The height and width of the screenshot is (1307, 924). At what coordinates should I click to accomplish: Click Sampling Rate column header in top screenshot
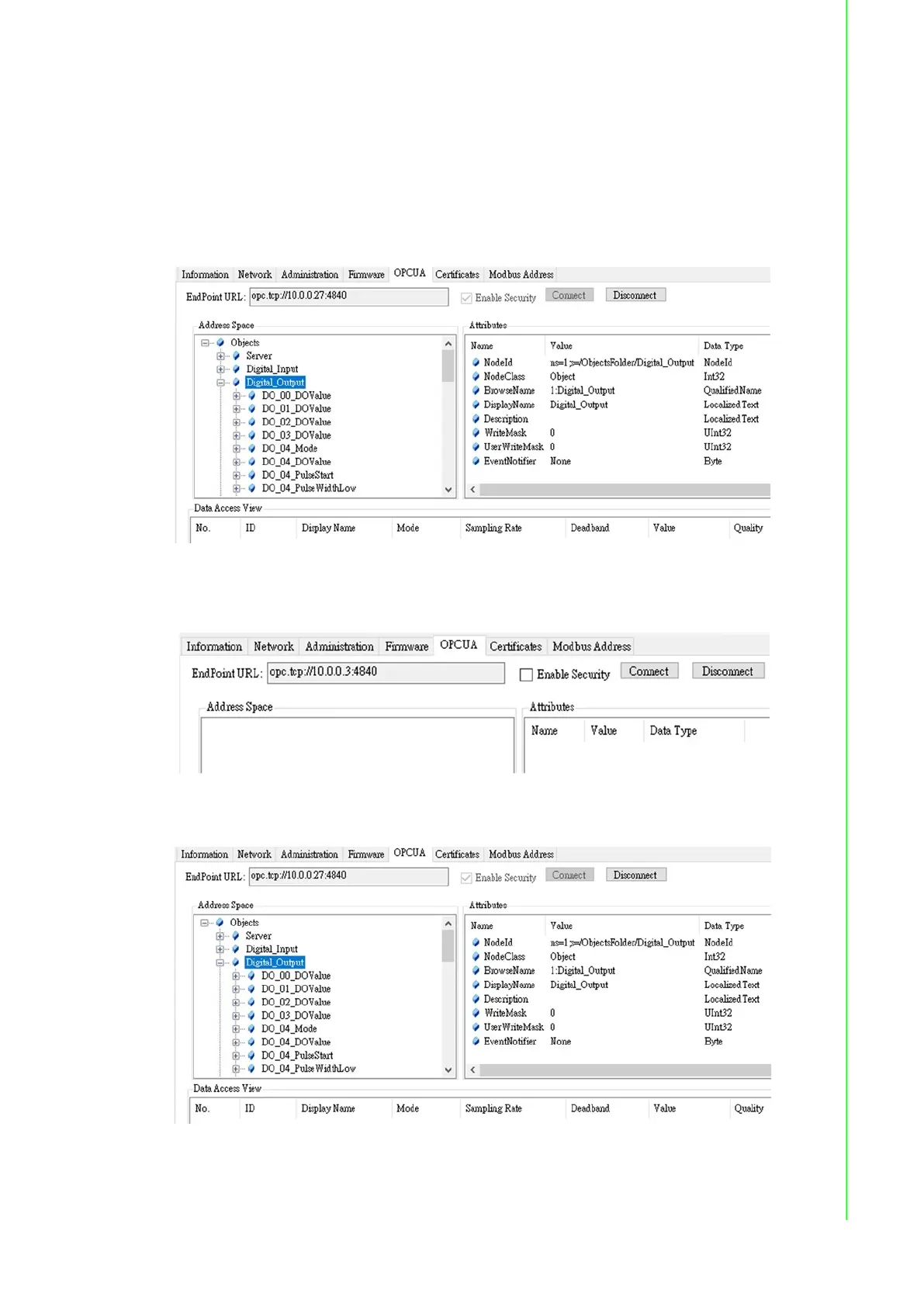tap(493, 528)
